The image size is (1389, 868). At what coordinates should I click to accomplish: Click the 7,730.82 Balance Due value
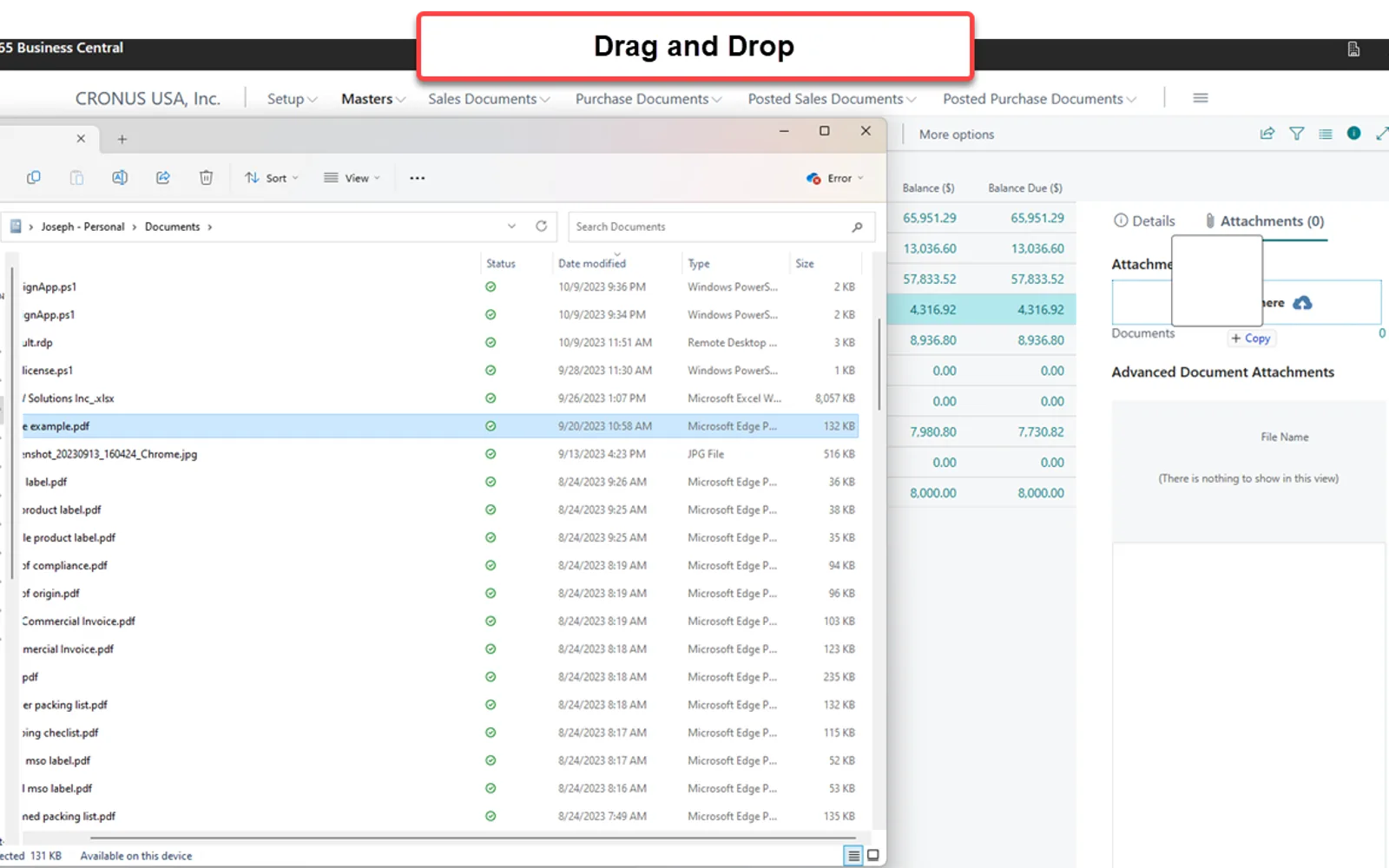pos(1041,432)
